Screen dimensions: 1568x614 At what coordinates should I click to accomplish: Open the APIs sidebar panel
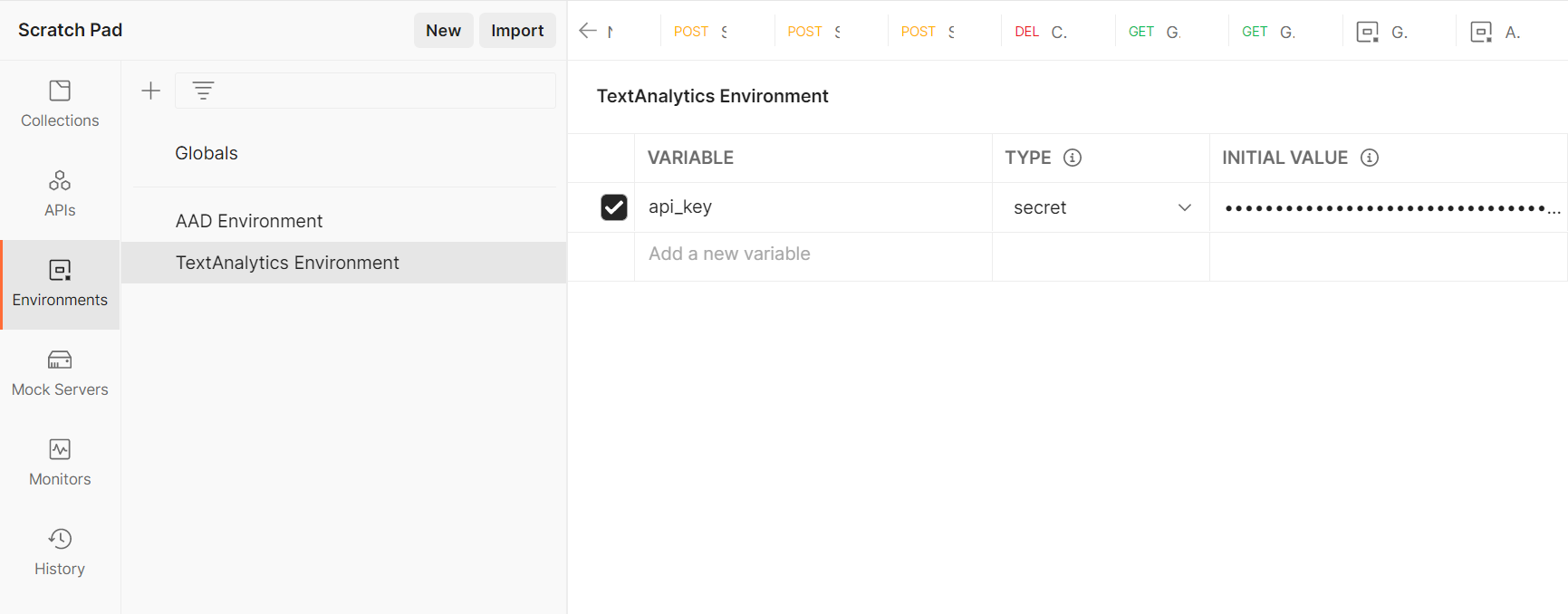pos(60,195)
